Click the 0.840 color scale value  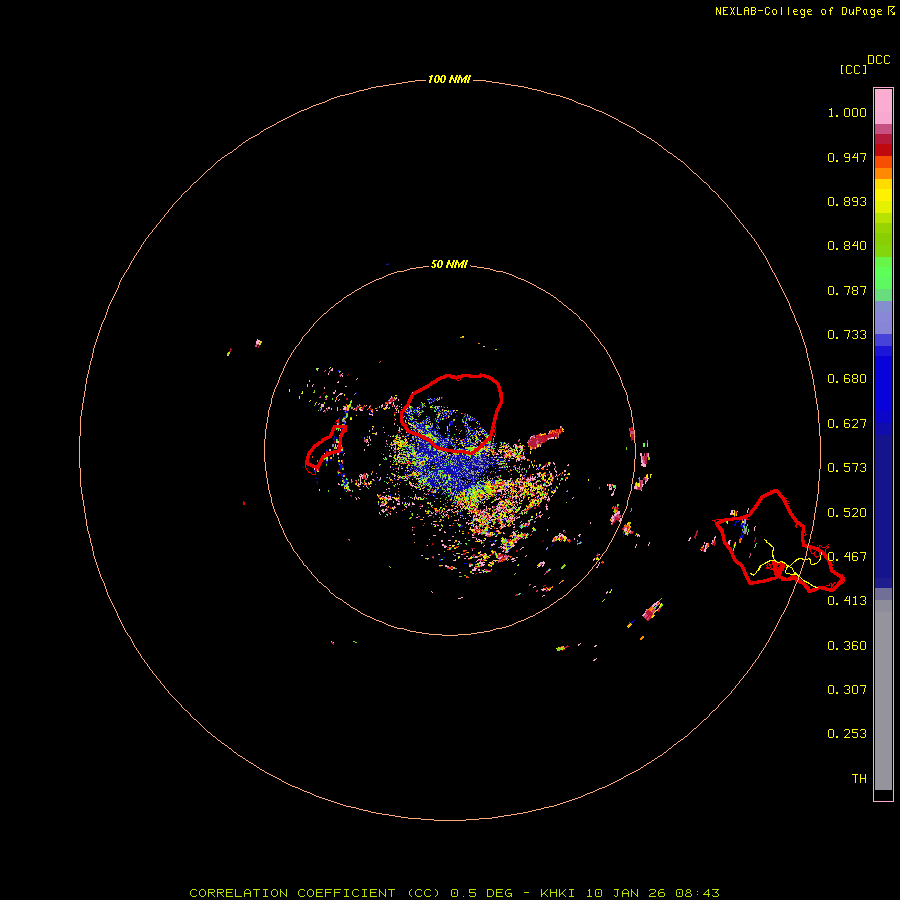(847, 246)
